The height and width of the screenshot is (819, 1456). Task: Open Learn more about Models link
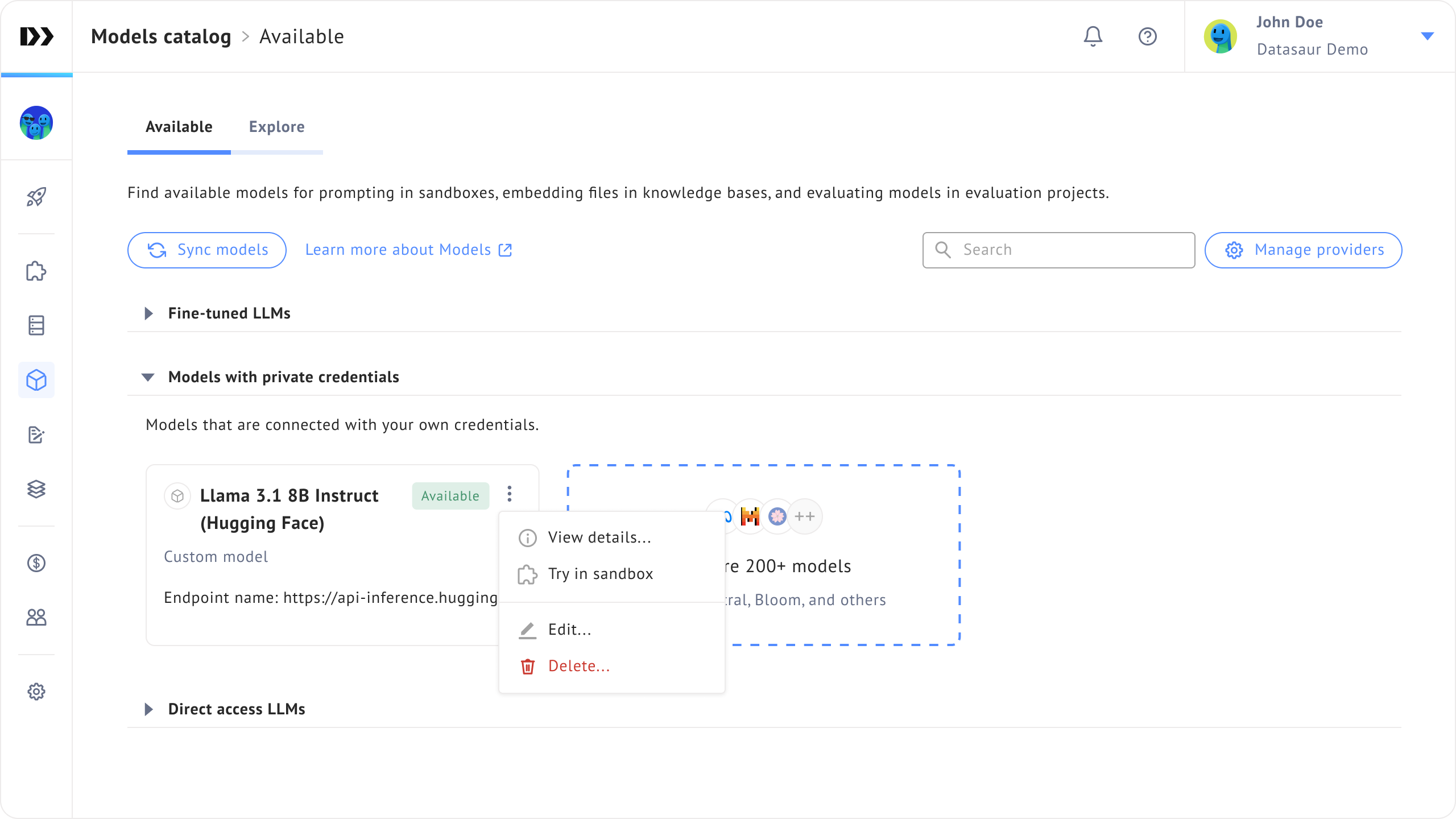point(408,250)
